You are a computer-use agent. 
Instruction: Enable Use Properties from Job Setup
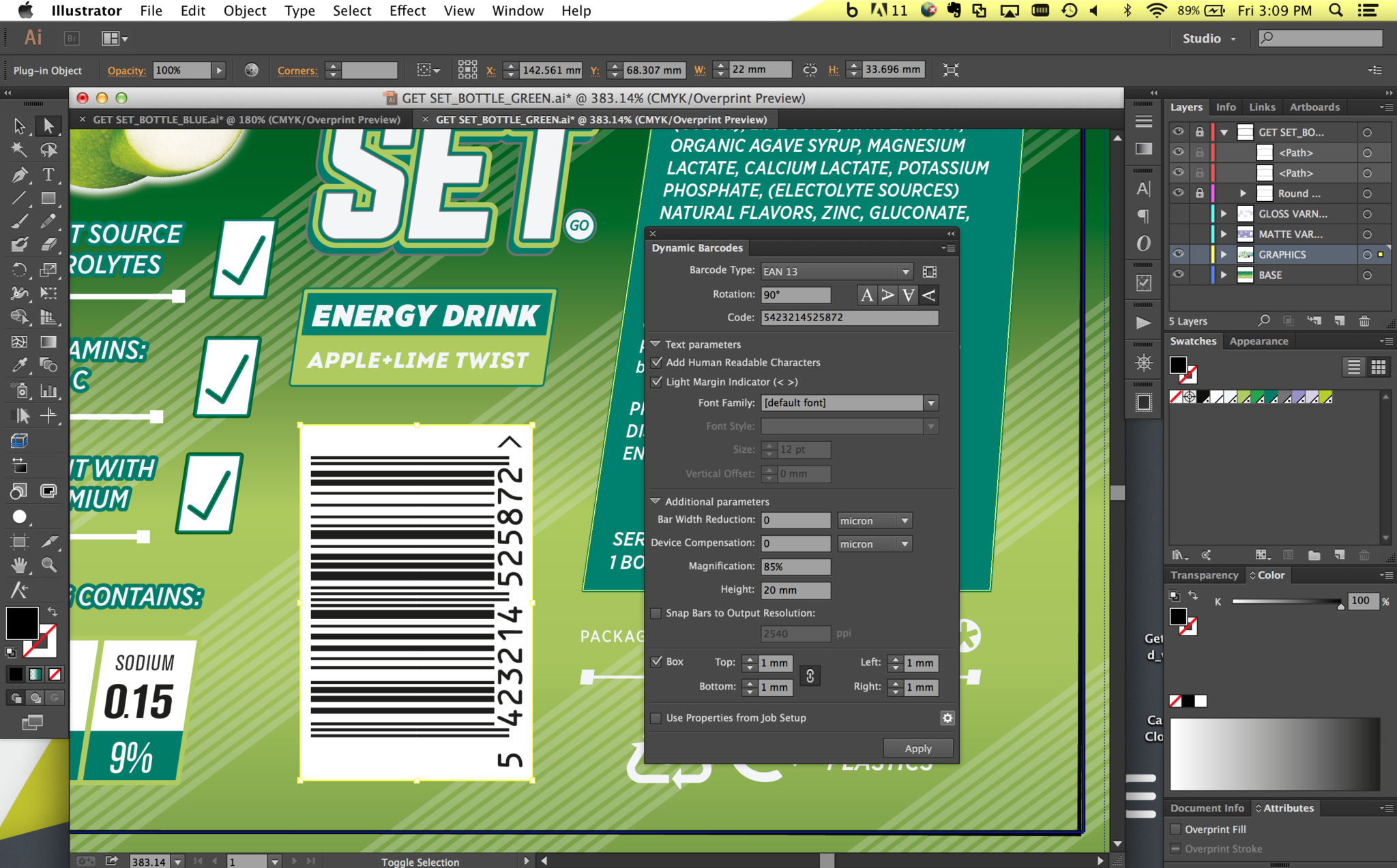point(656,718)
